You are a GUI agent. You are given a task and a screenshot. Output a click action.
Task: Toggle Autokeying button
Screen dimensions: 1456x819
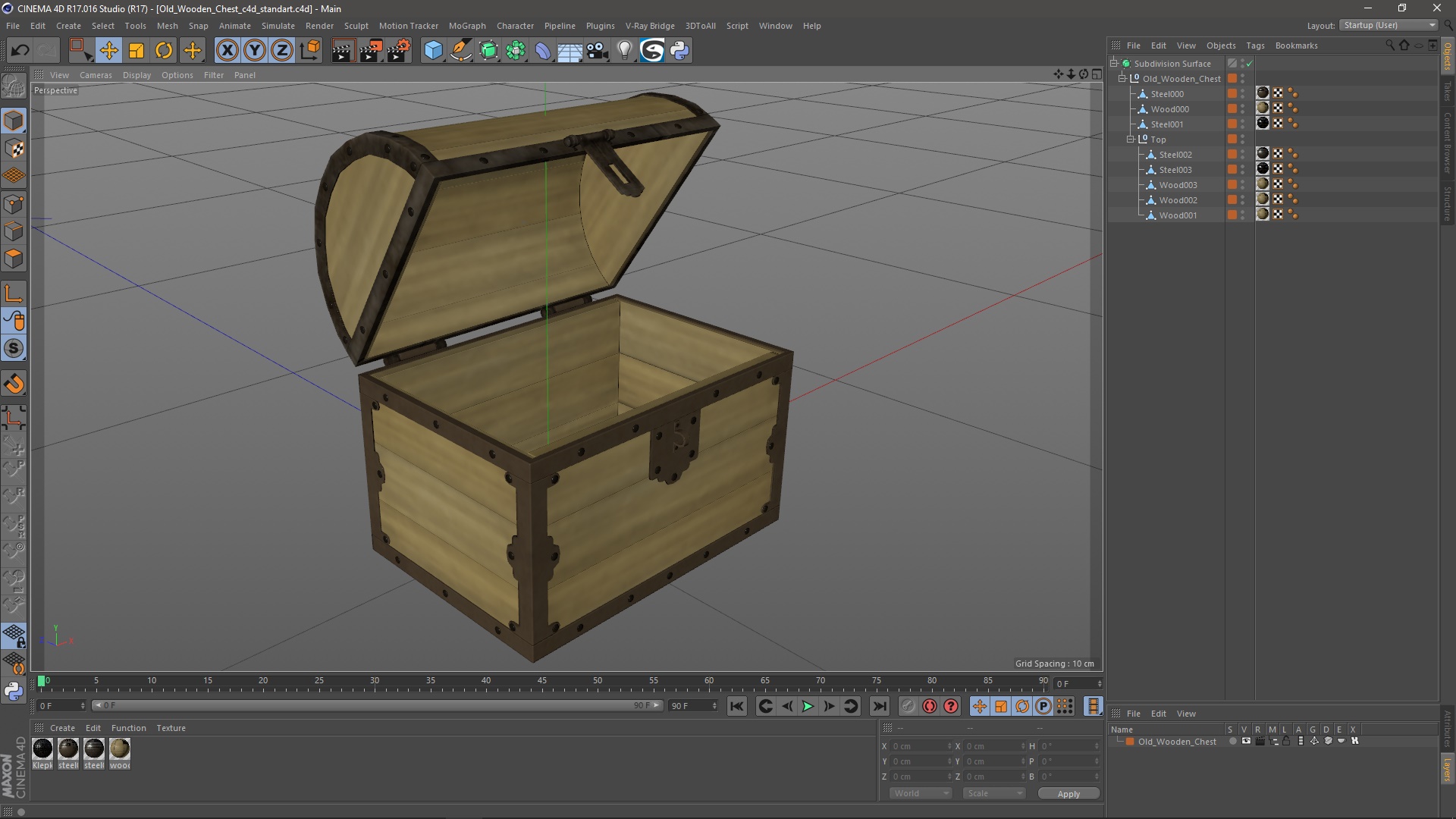930,706
